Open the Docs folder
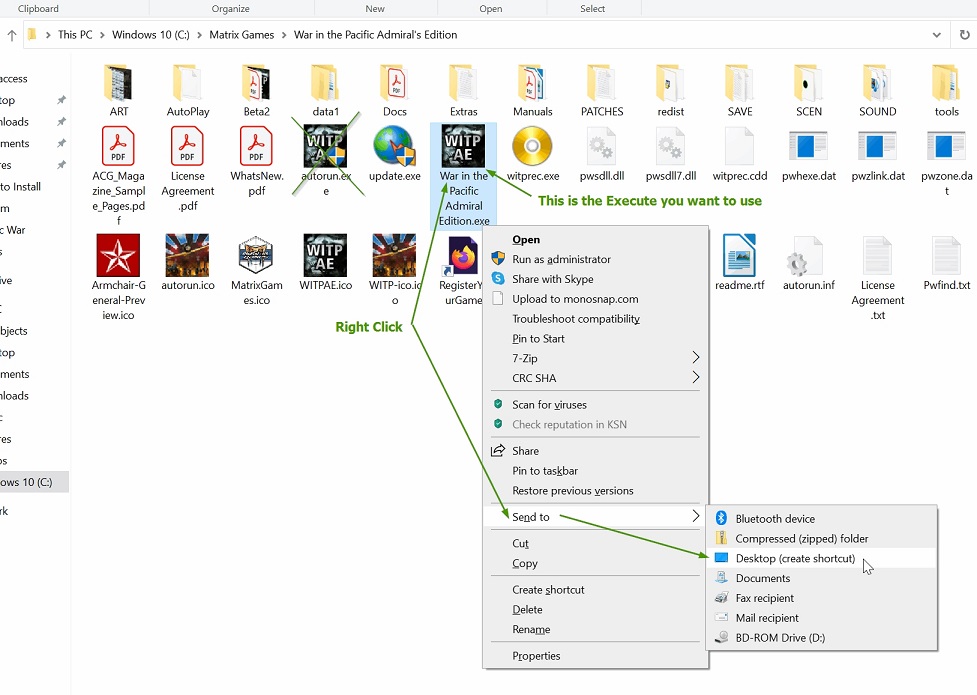This screenshot has height=695, width=977. 394,91
